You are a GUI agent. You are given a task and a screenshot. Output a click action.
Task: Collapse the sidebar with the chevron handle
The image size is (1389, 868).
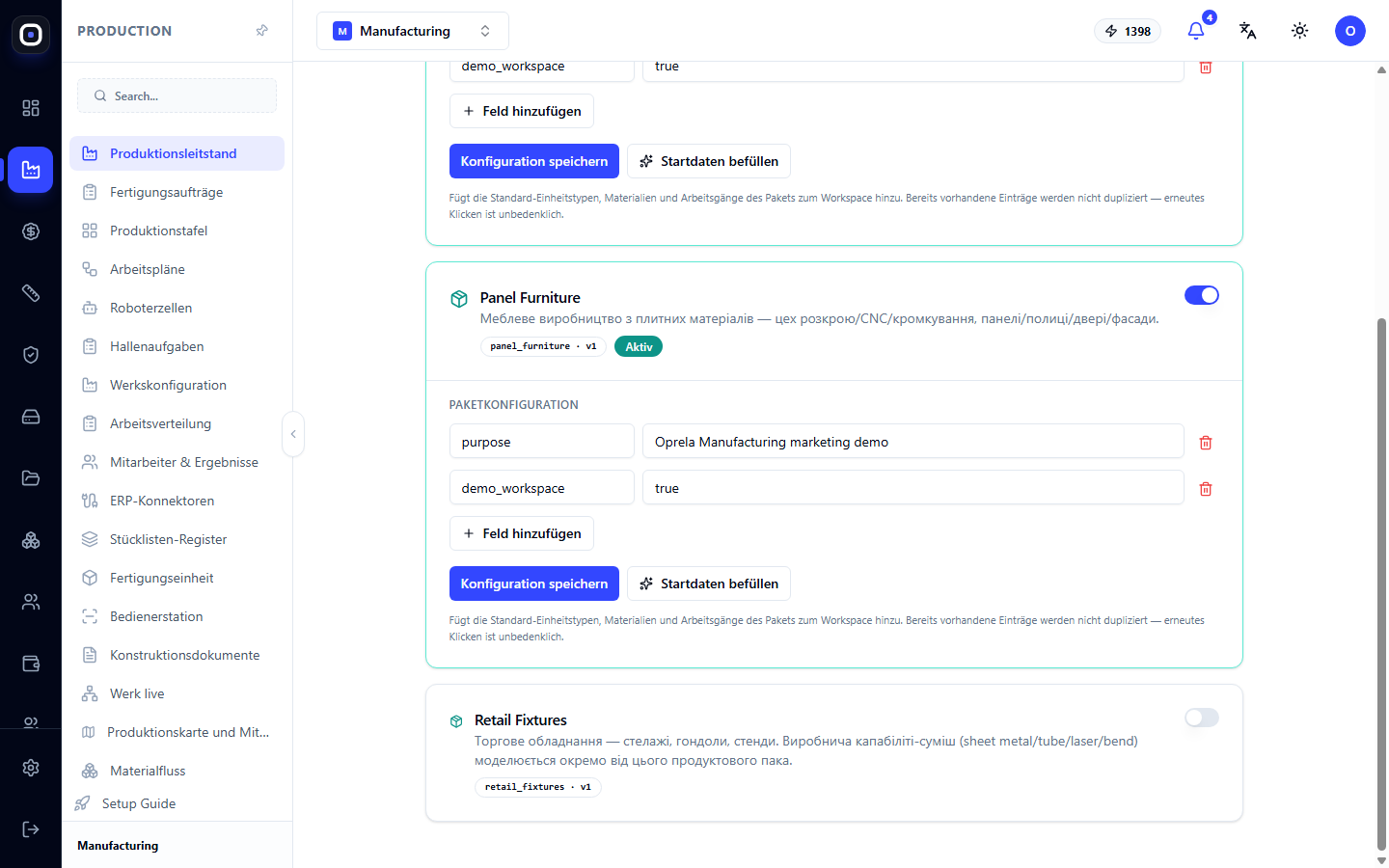pyautogui.click(x=293, y=434)
